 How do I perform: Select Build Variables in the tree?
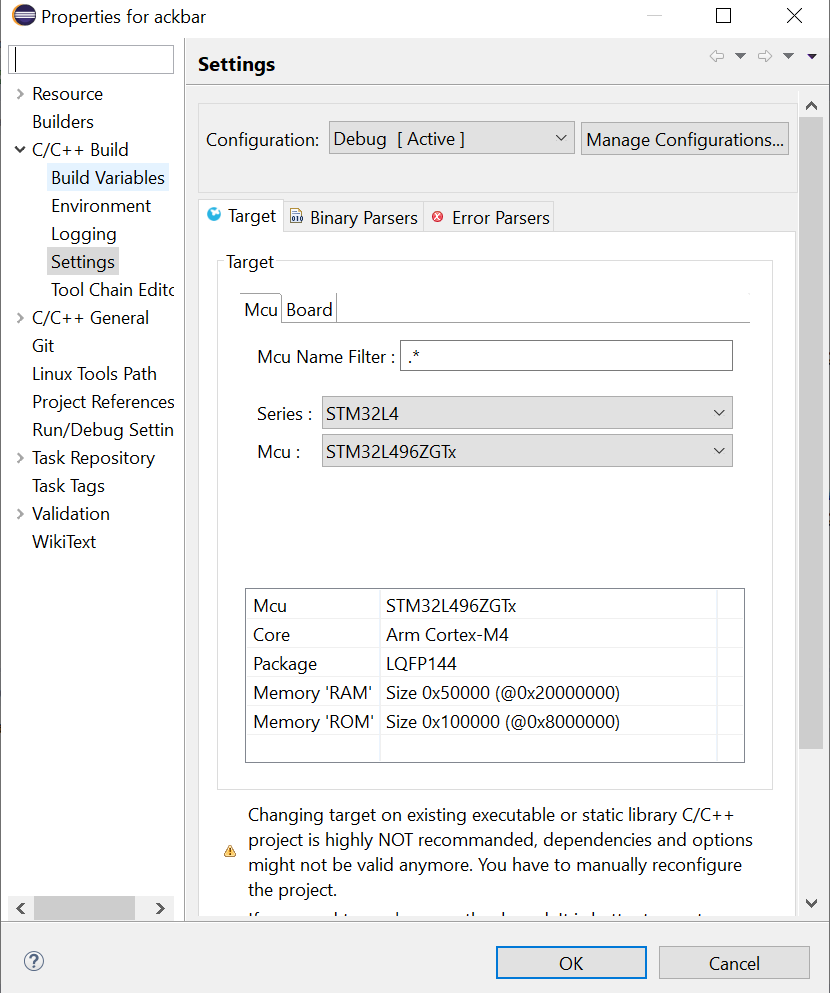click(x=108, y=178)
